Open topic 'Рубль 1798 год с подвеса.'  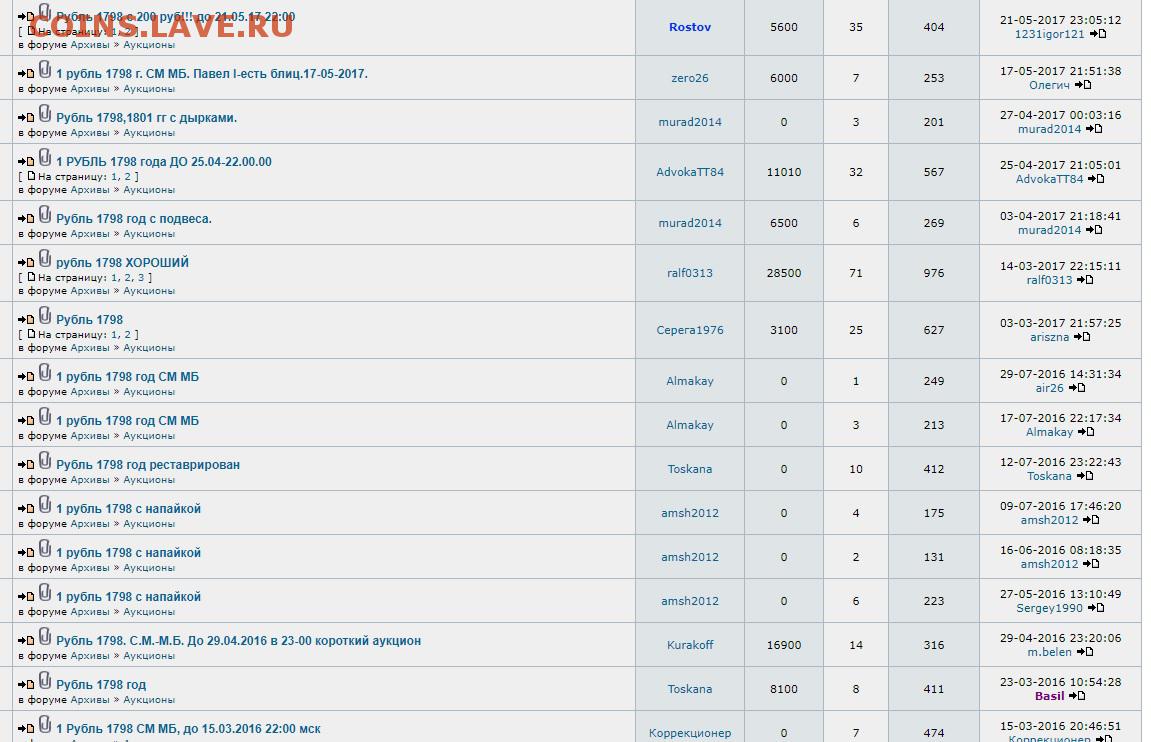point(134,219)
